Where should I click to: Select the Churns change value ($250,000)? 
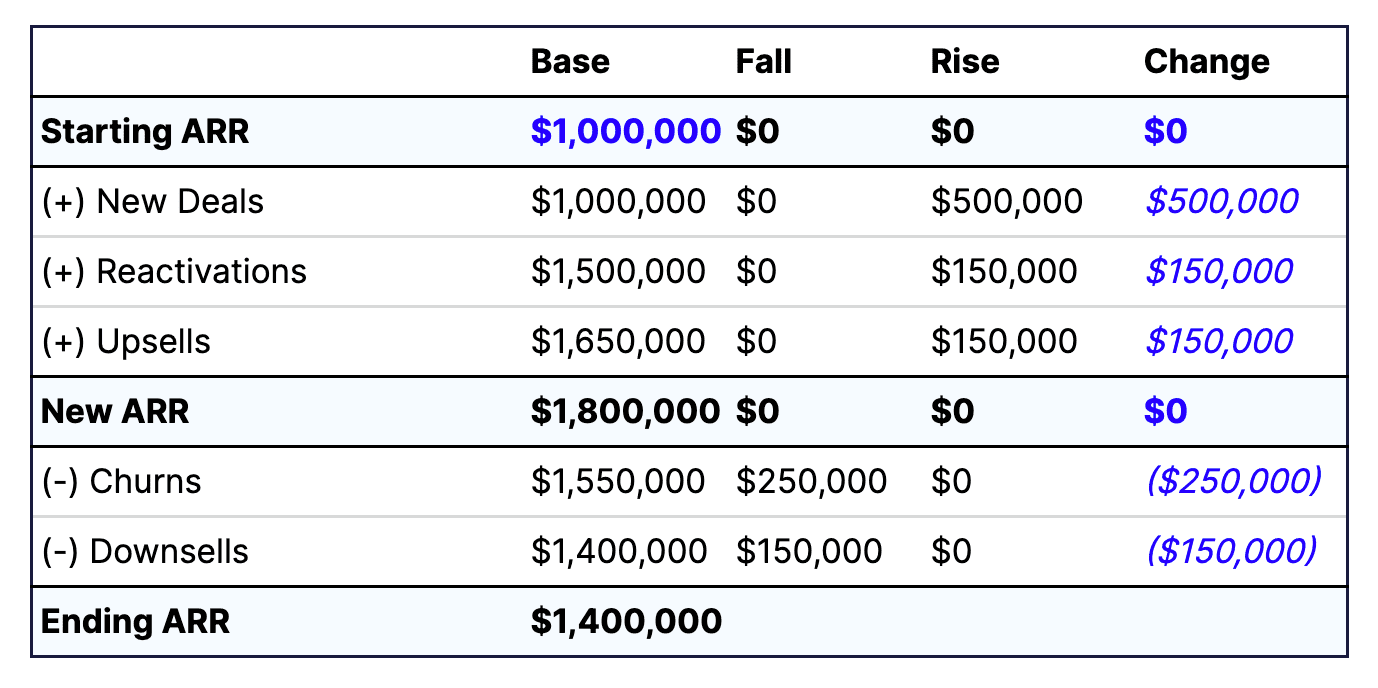[x=1234, y=482]
